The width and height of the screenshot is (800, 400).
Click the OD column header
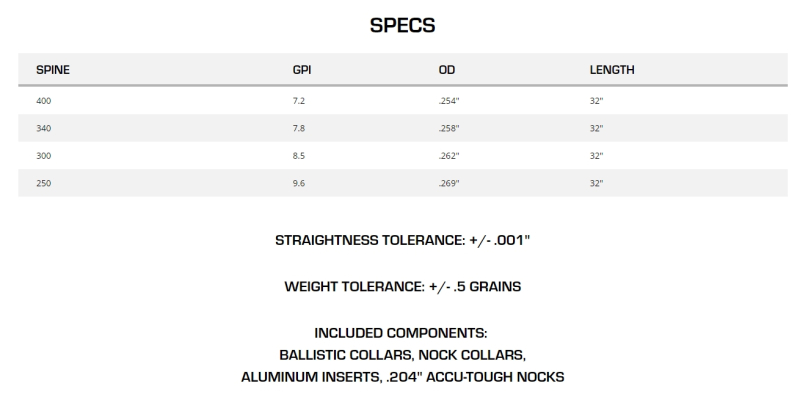point(447,70)
